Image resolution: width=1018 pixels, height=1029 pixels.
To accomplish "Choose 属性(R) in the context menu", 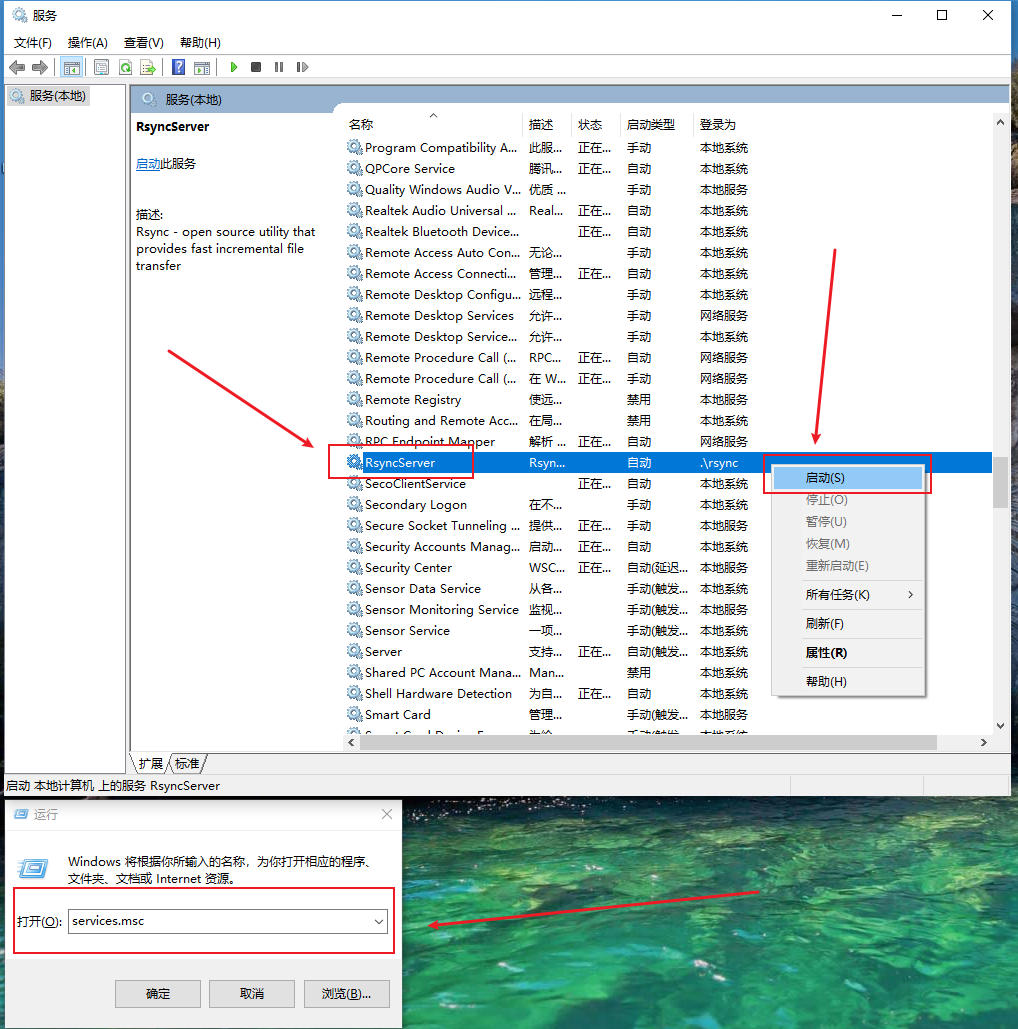I will (x=848, y=653).
